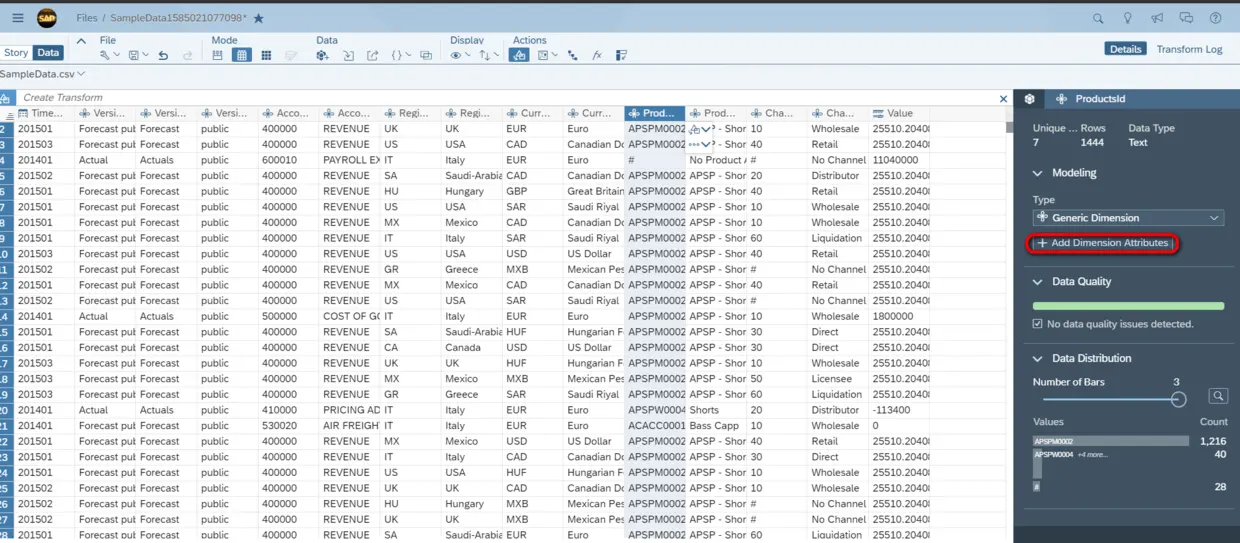Collapse the Modeling section
The width and height of the screenshot is (1240, 543).
pos(1038,173)
